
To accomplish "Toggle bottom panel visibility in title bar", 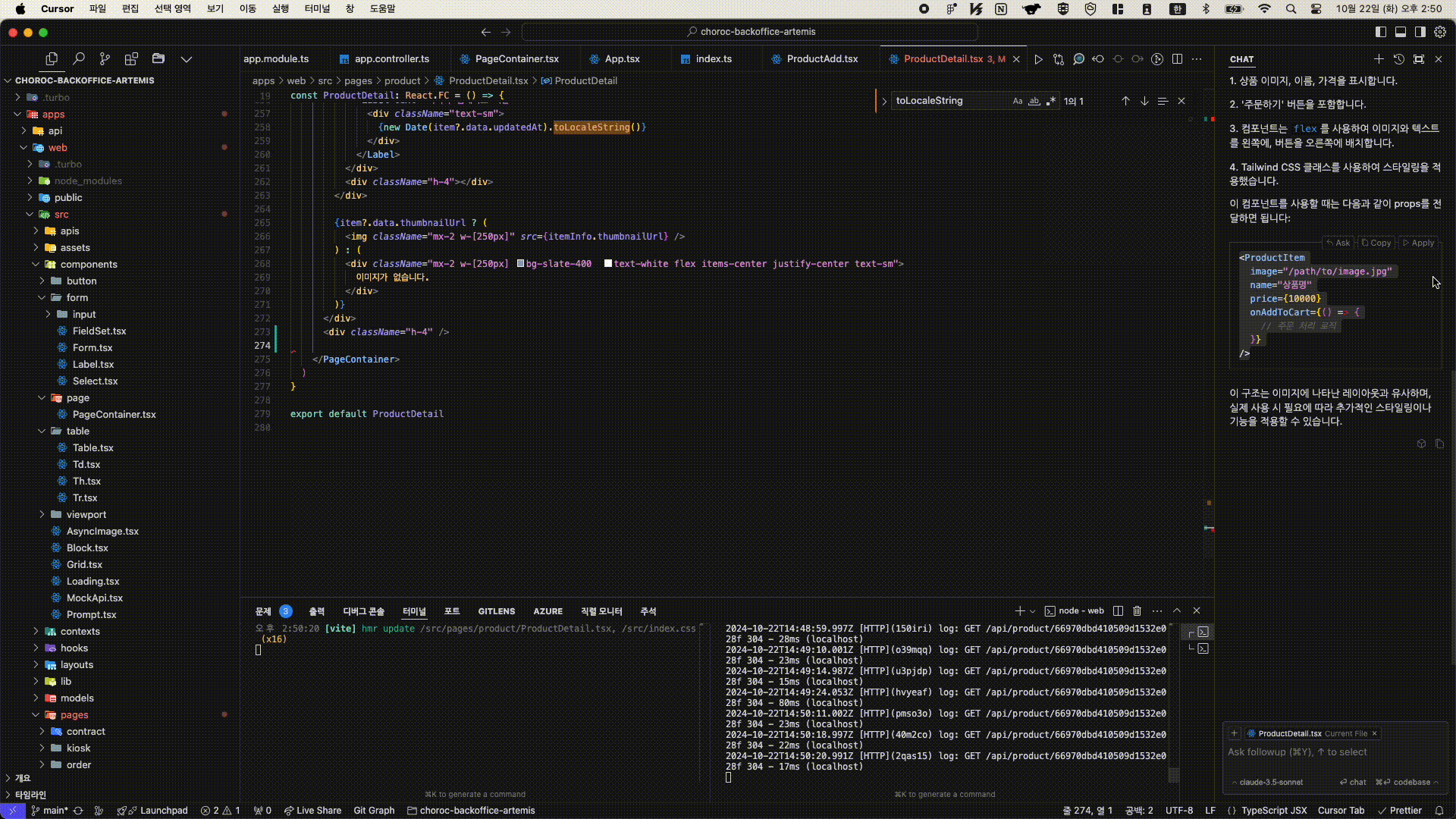I will coord(1401,32).
